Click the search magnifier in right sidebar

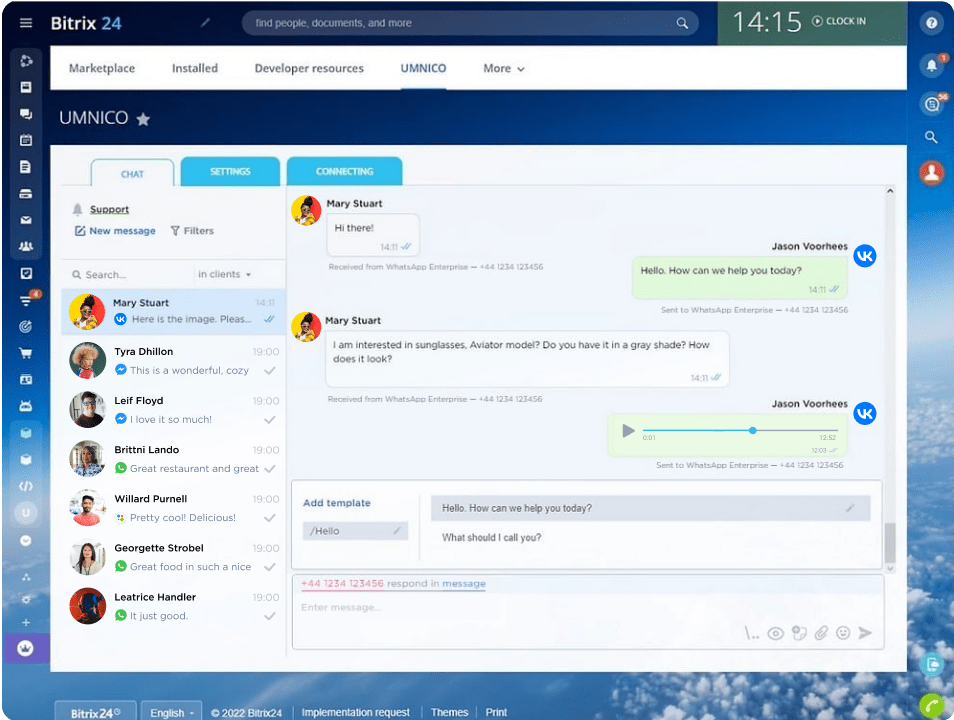pyautogui.click(x=931, y=137)
